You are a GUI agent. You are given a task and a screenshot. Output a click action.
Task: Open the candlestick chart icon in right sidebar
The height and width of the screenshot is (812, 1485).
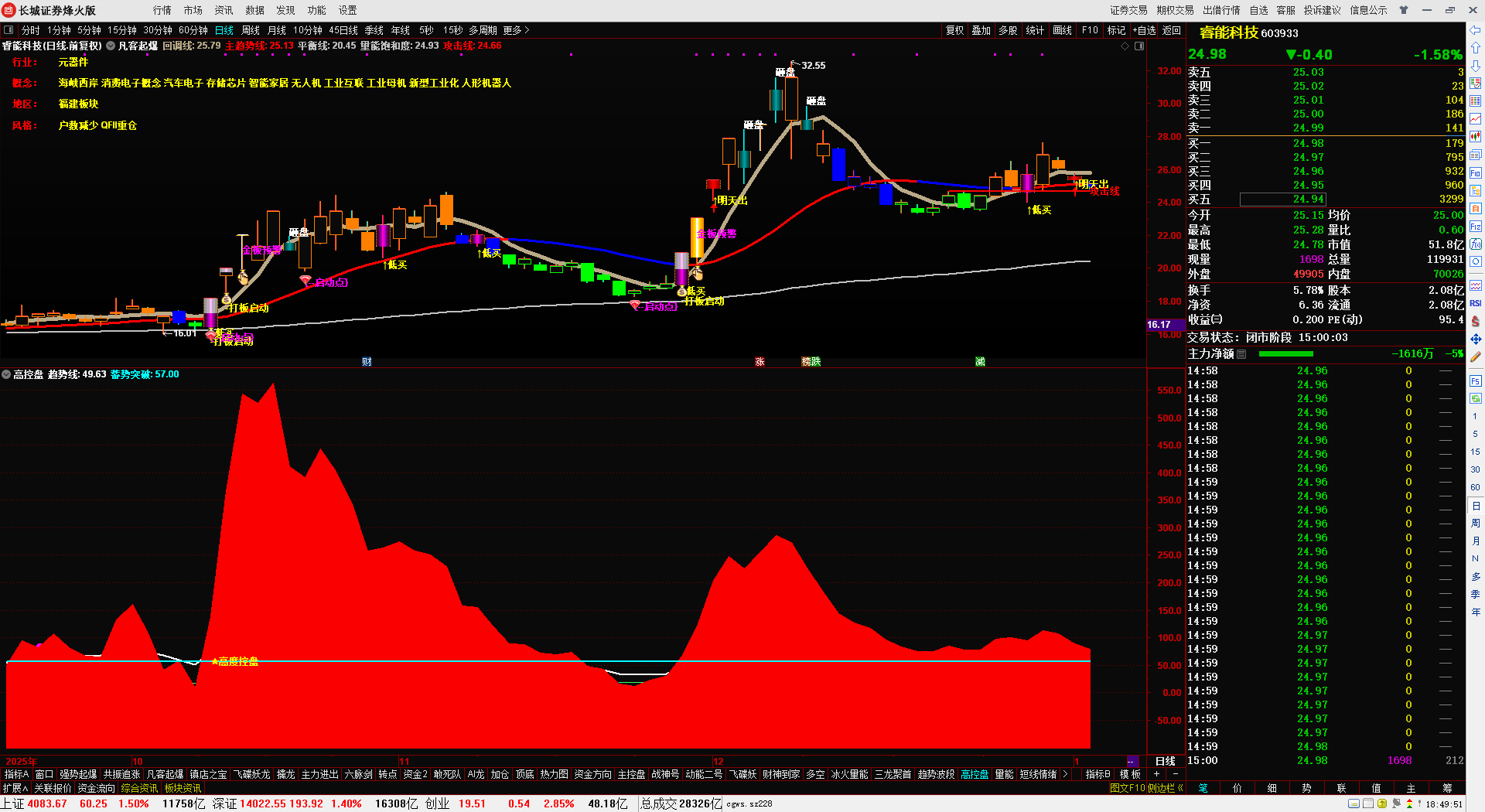click(1475, 137)
